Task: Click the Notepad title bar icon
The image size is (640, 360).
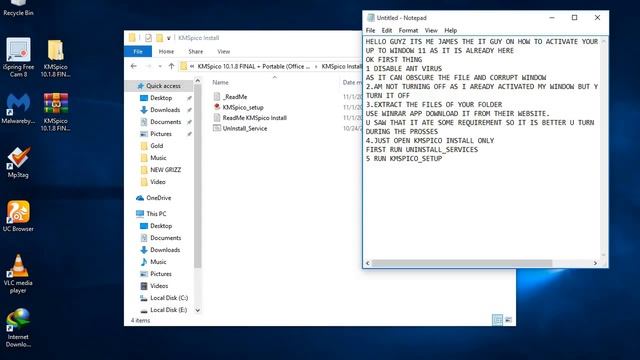Action: [371, 18]
